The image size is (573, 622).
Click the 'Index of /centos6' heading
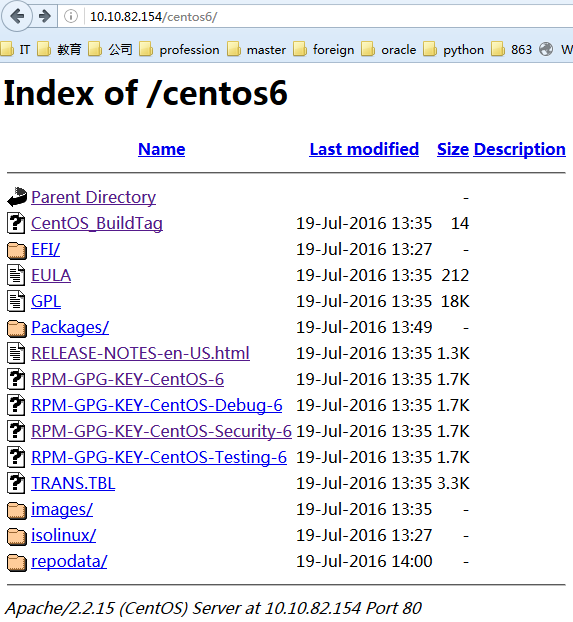click(x=145, y=93)
